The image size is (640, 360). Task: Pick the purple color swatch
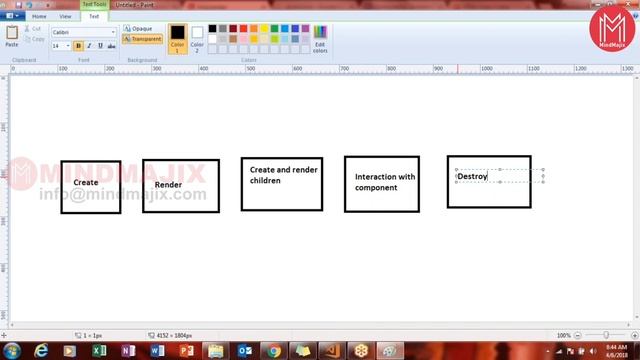tap(305, 28)
